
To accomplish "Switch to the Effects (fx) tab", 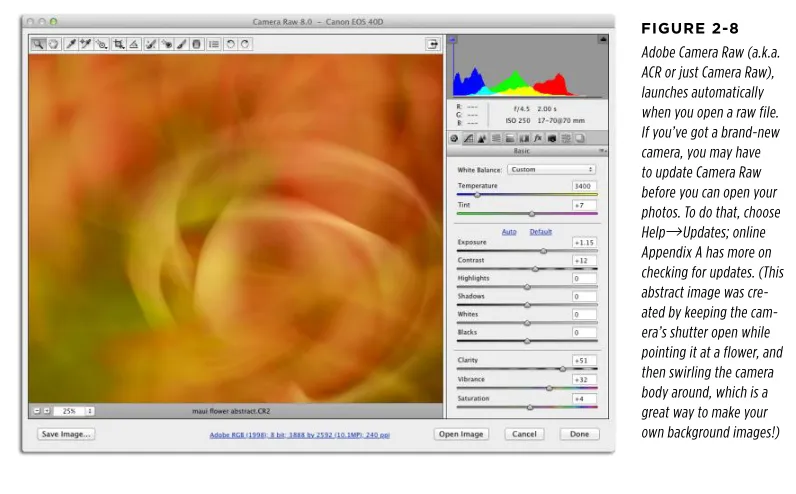I will pos(538,138).
